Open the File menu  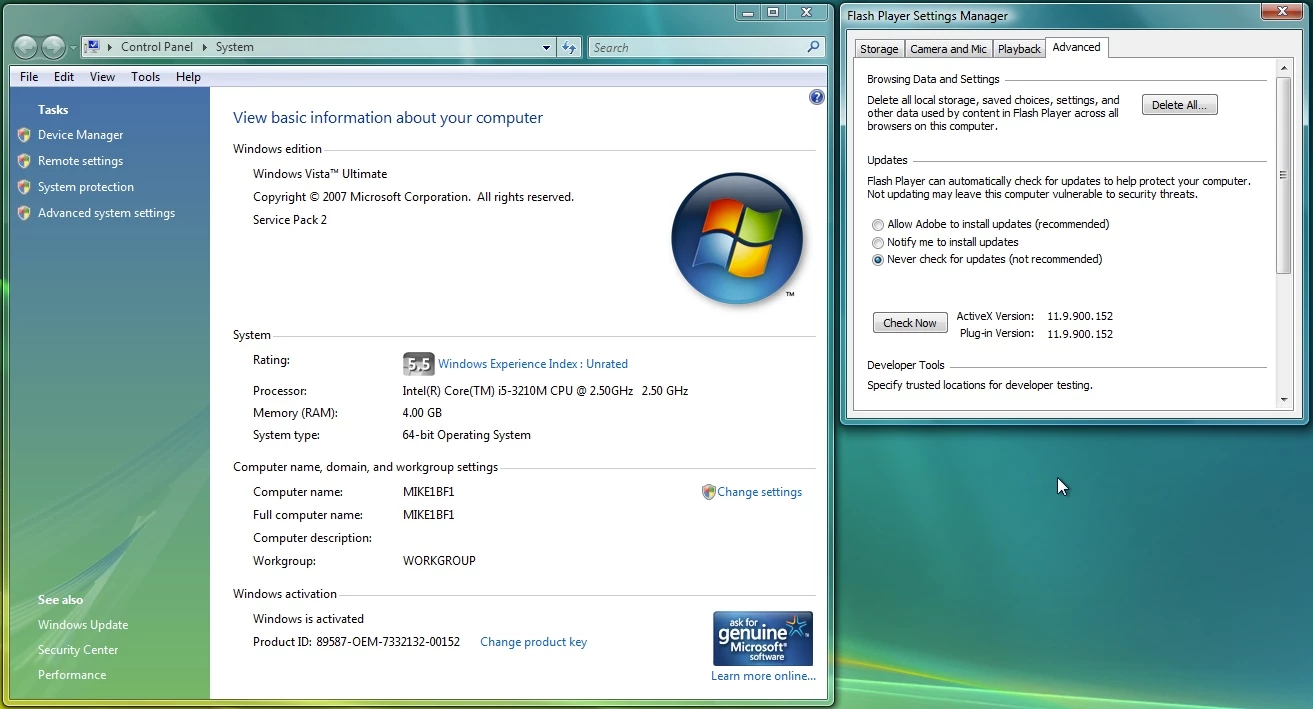[29, 77]
